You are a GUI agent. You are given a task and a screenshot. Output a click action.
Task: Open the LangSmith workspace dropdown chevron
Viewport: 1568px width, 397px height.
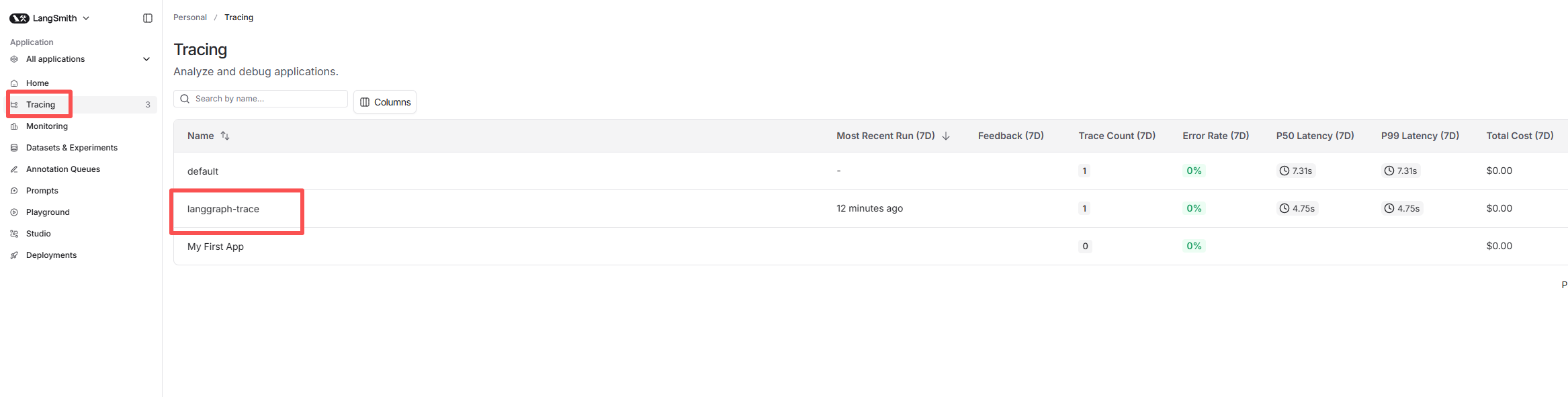pos(86,18)
